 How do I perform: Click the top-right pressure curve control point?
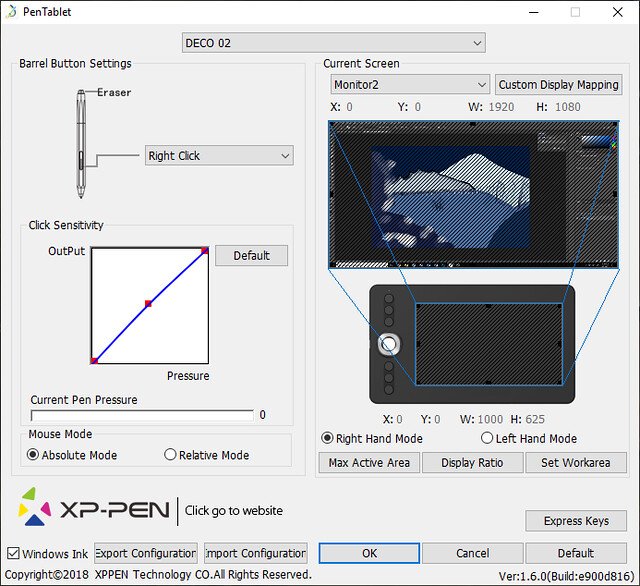[205, 250]
